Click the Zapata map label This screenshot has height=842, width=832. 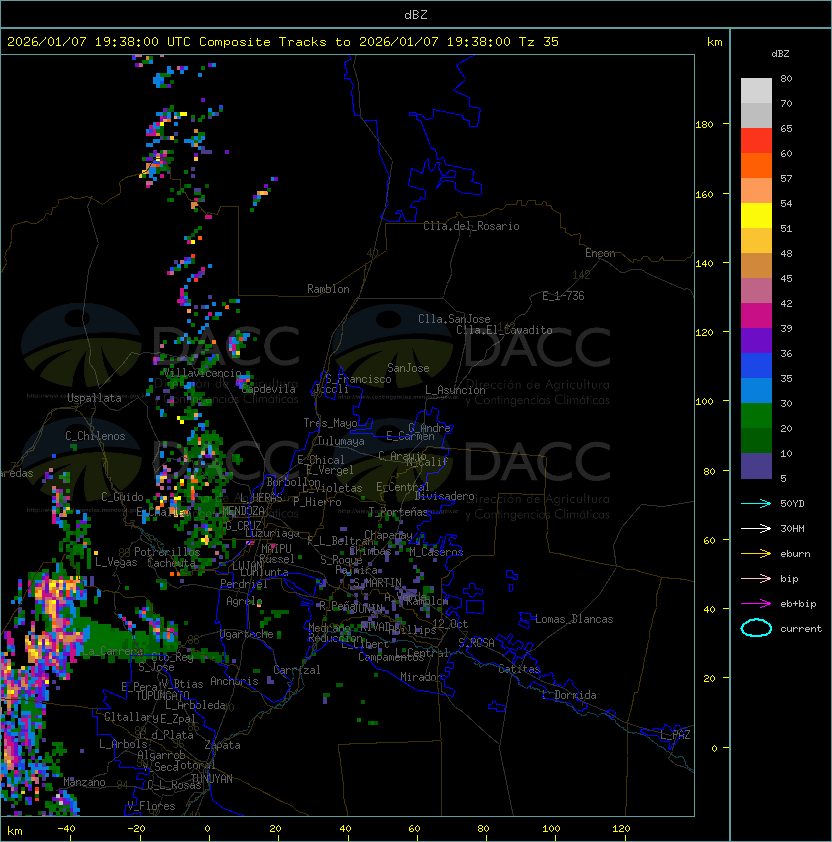pyautogui.click(x=222, y=745)
